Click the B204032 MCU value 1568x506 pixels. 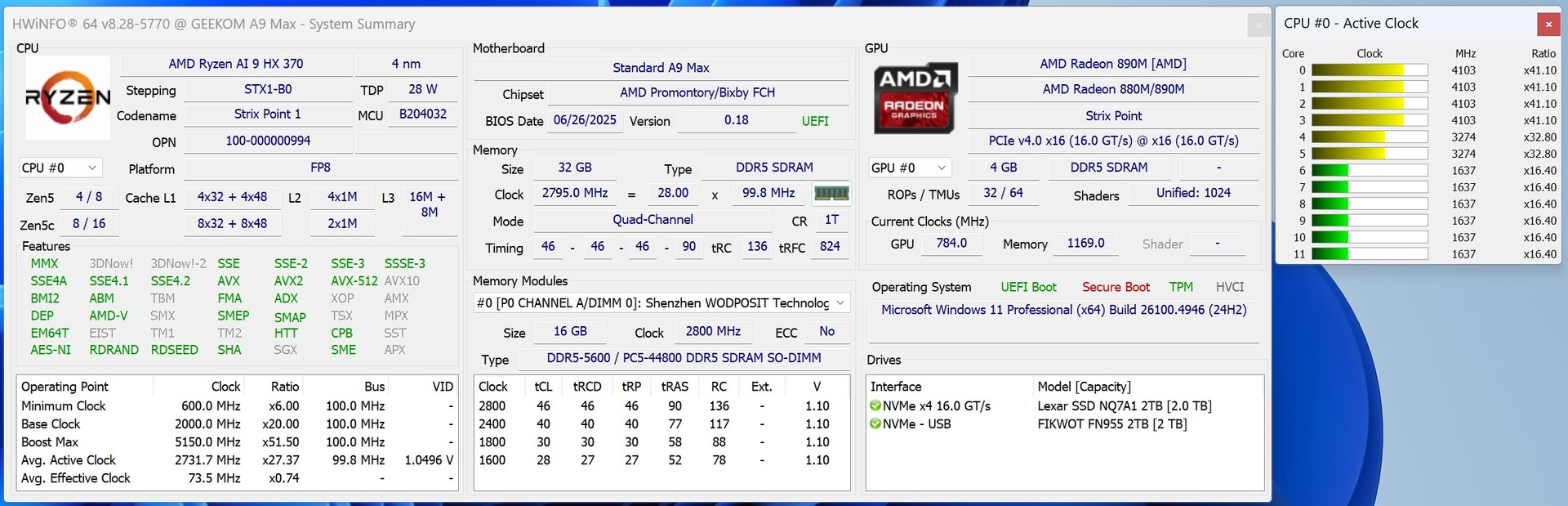[x=423, y=114]
